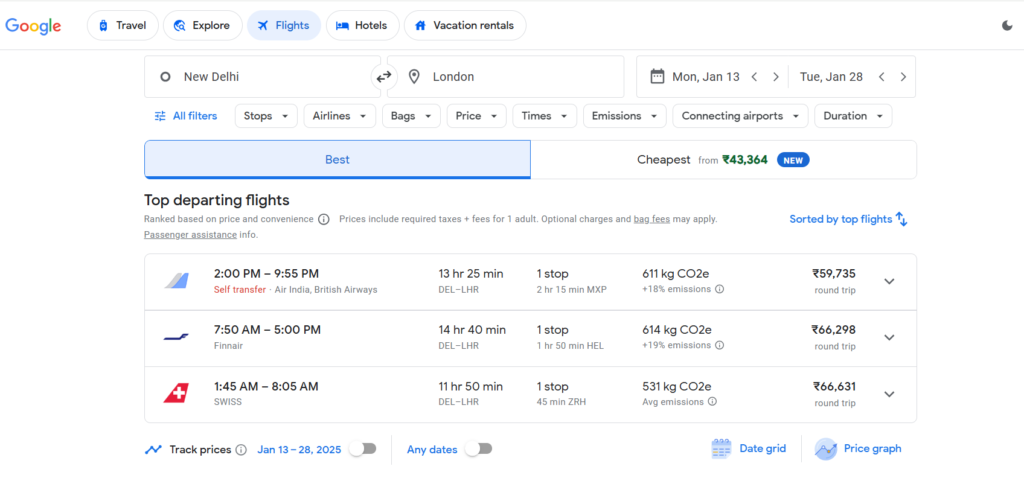Expand the Finnair ₹66,298 flight details

point(889,338)
